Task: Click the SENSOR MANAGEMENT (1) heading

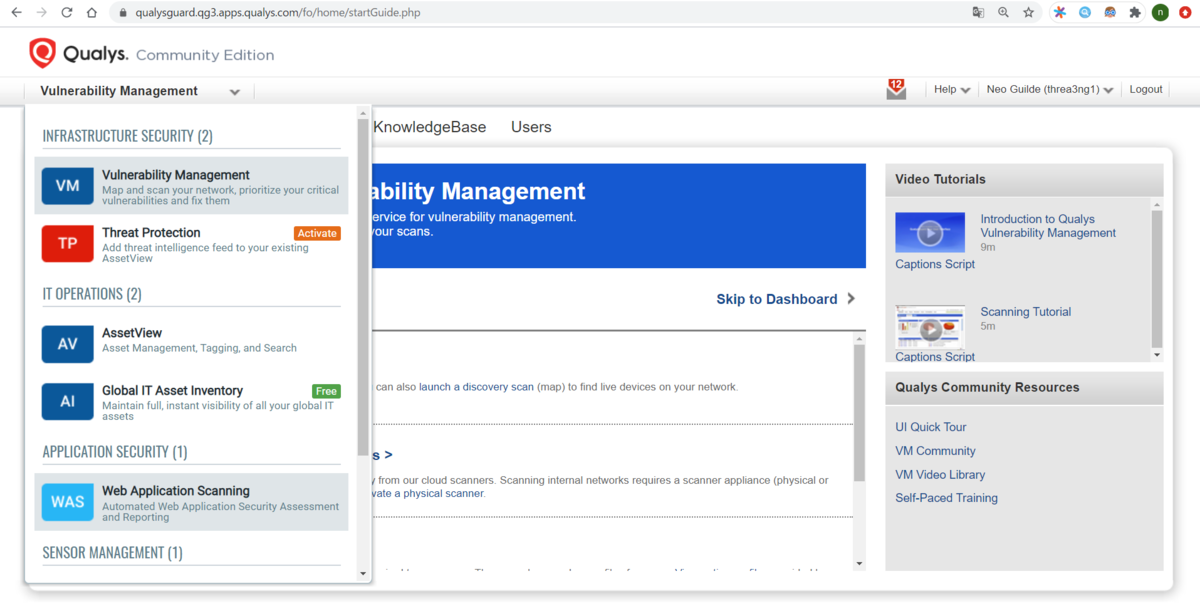Action: coord(112,553)
